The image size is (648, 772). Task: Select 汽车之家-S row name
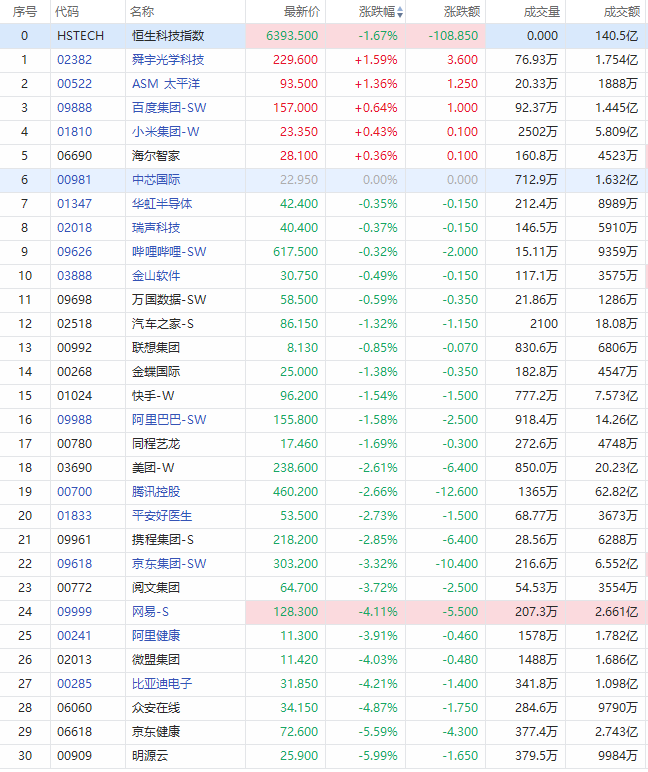coord(162,323)
